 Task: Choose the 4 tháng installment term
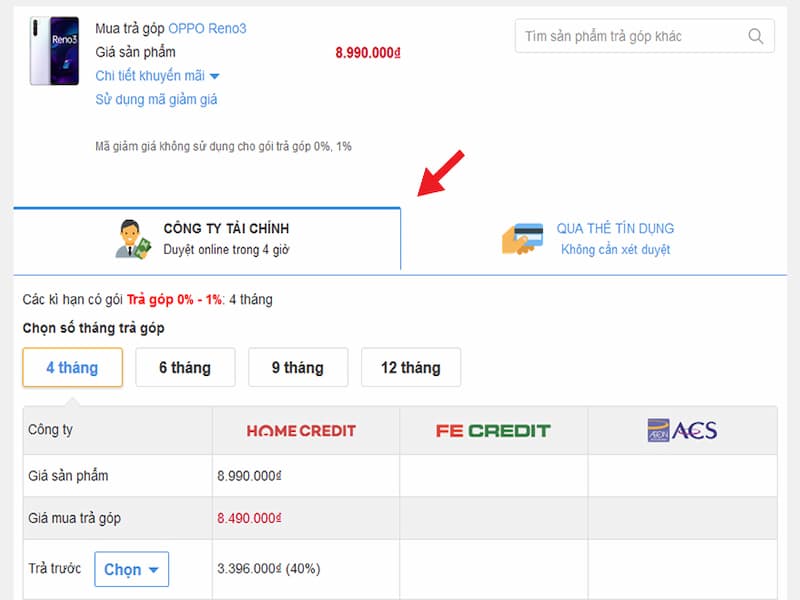[72, 368]
